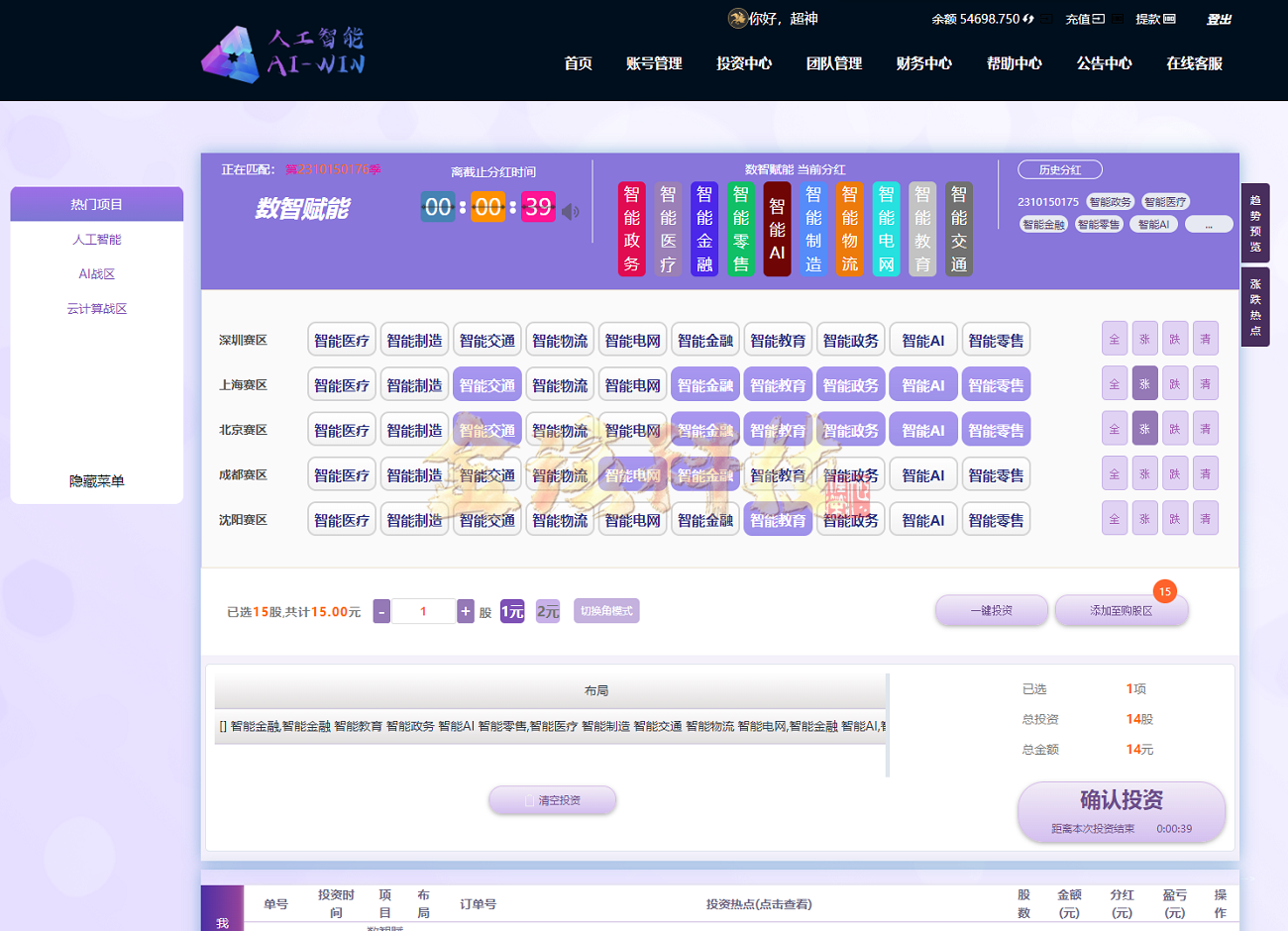Open the 历史分红 history link
The image size is (1288, 931).
[x=1061, y=169]
